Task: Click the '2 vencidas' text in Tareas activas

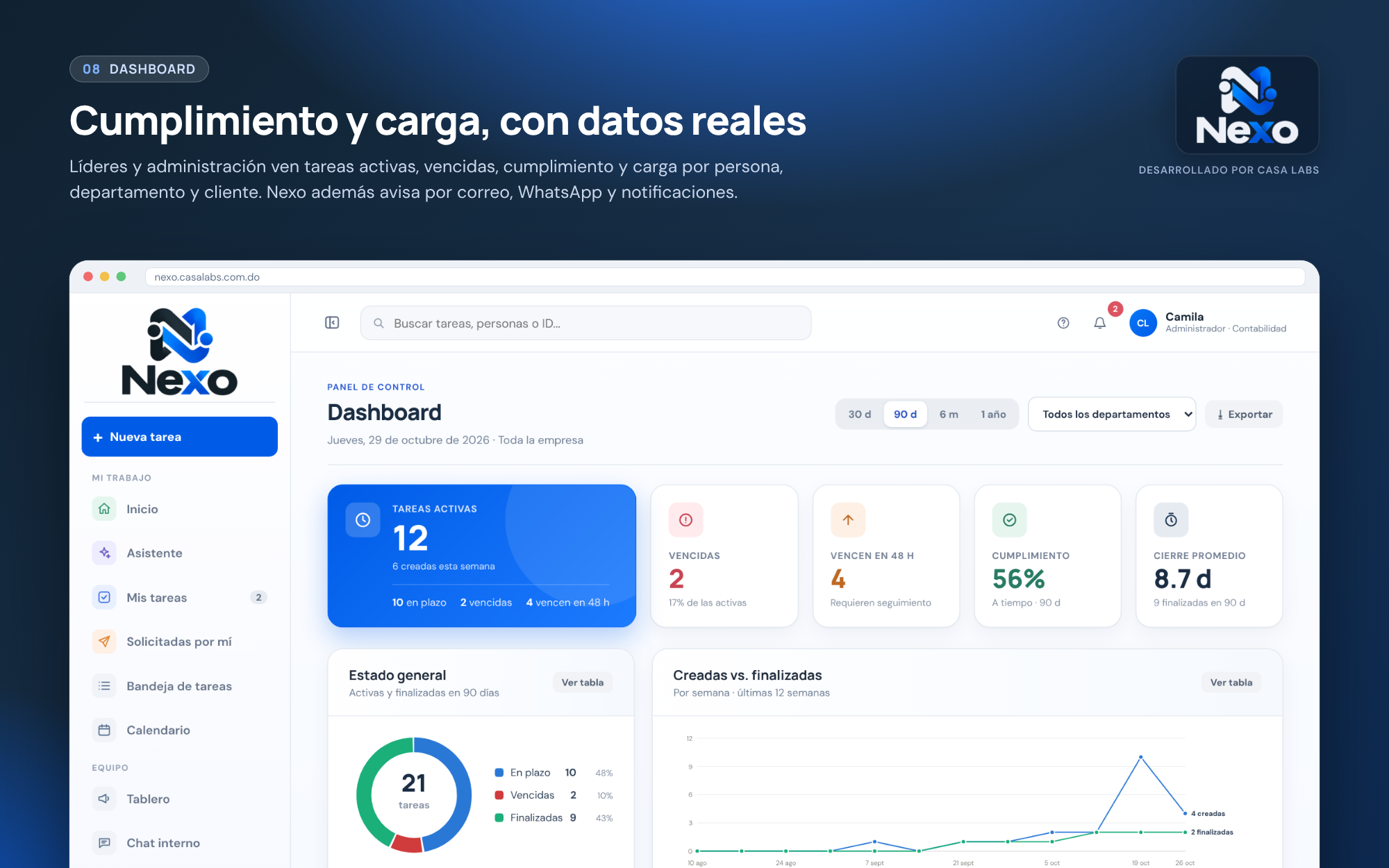Action: point(486,602)
